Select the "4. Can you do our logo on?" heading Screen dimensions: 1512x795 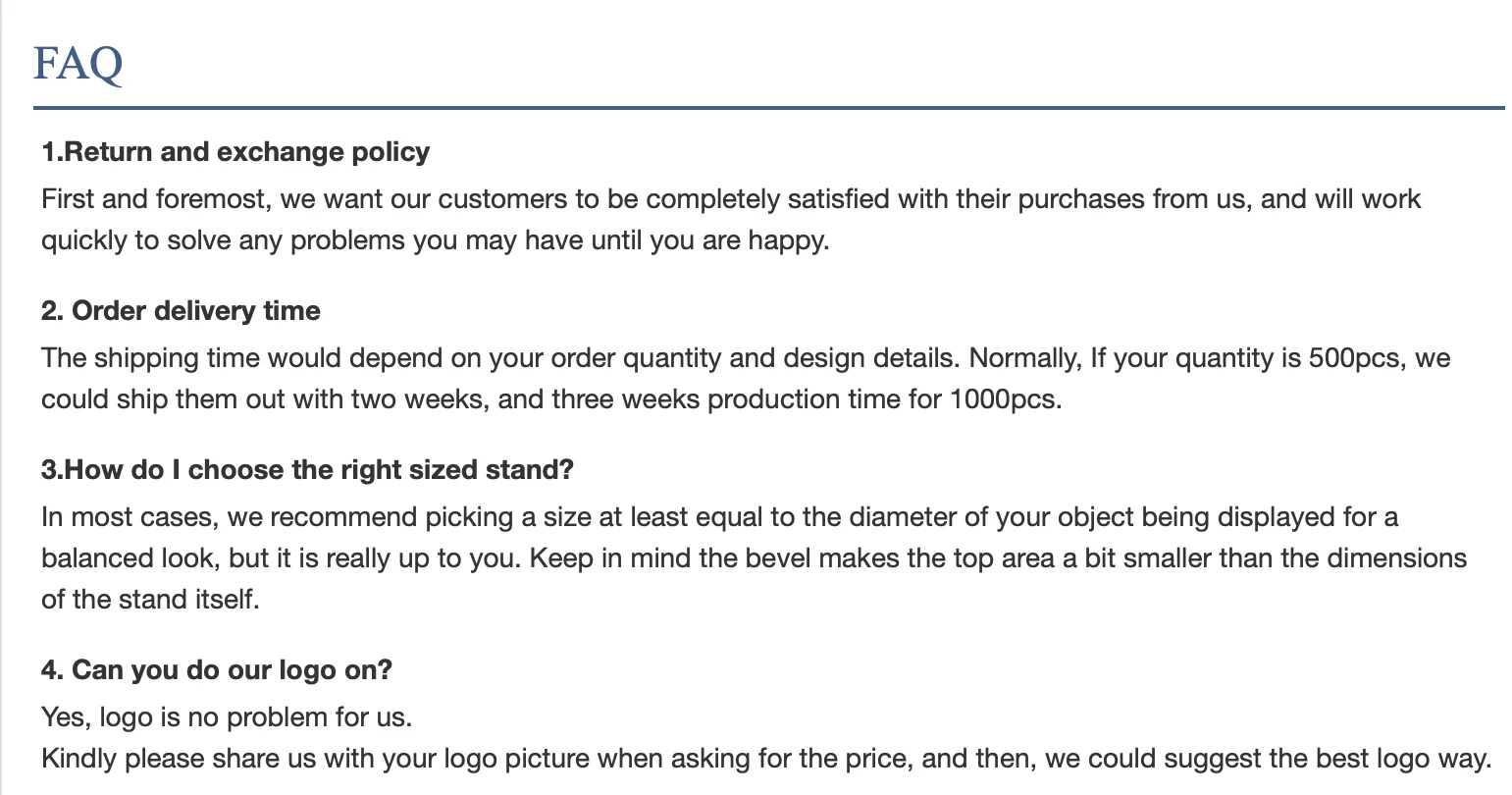pos(216,670)
